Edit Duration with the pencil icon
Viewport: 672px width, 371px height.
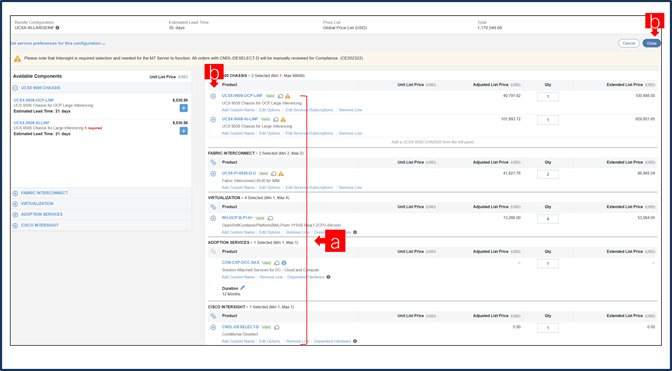[243, 288]
